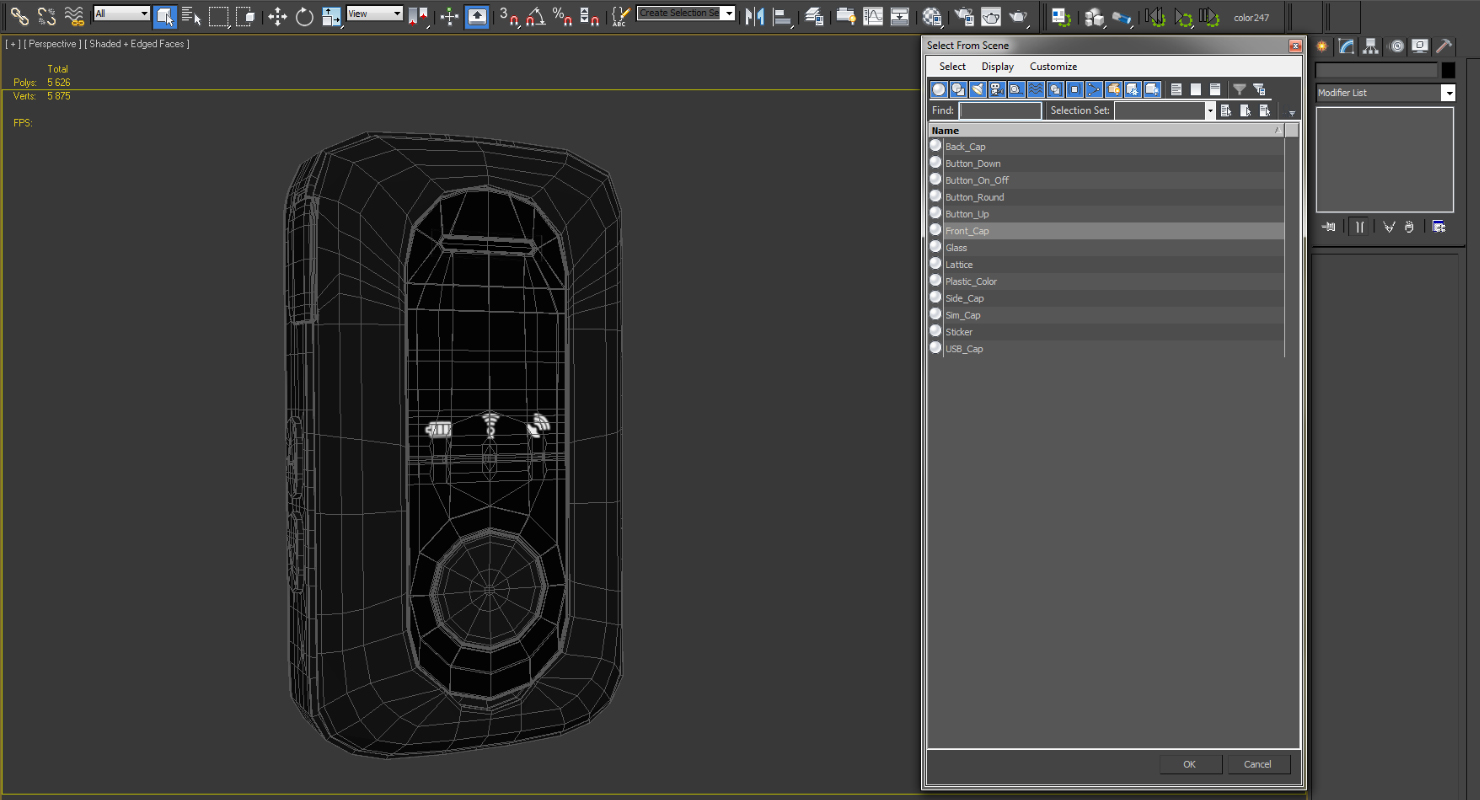Click the Find input field

[1000, 111]
